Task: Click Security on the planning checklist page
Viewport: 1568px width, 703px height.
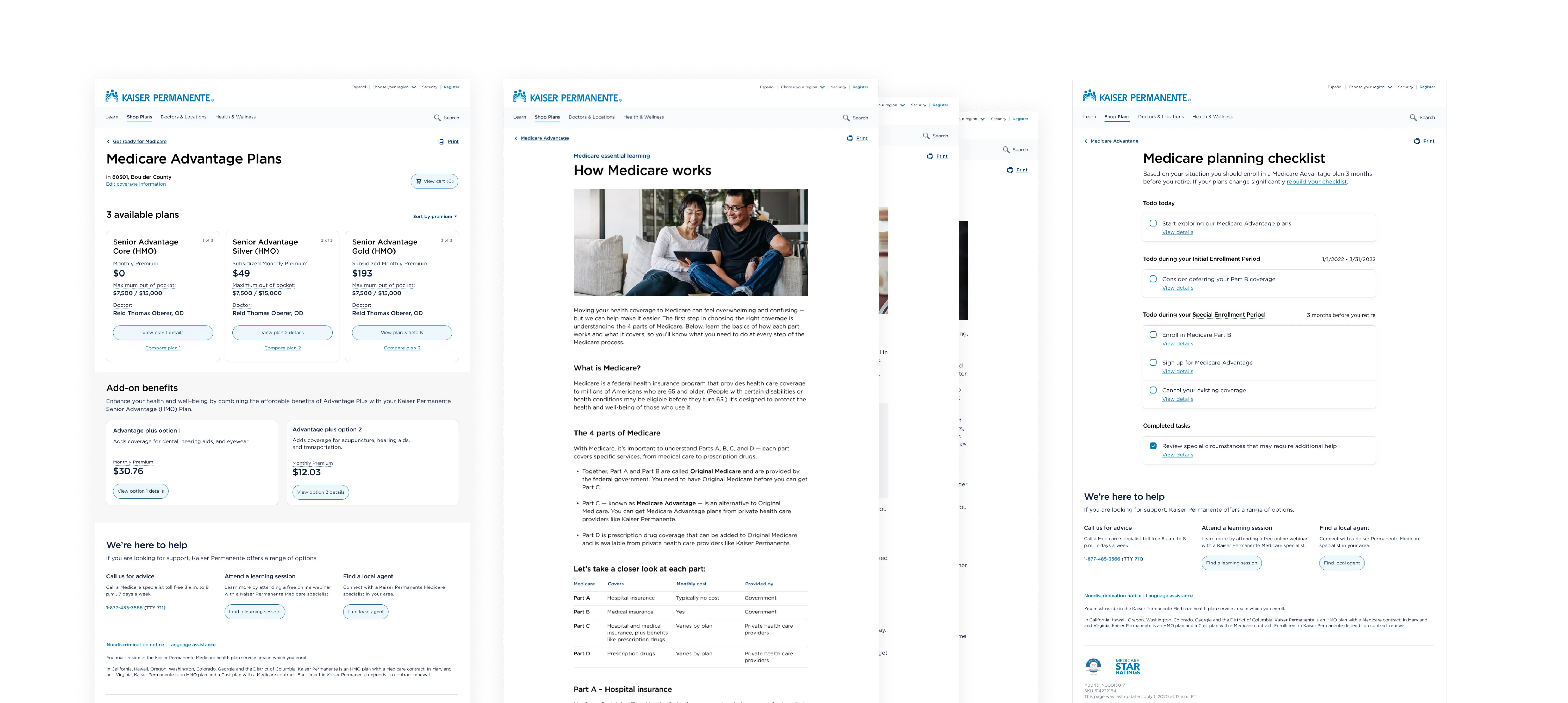Action: 1405,87
